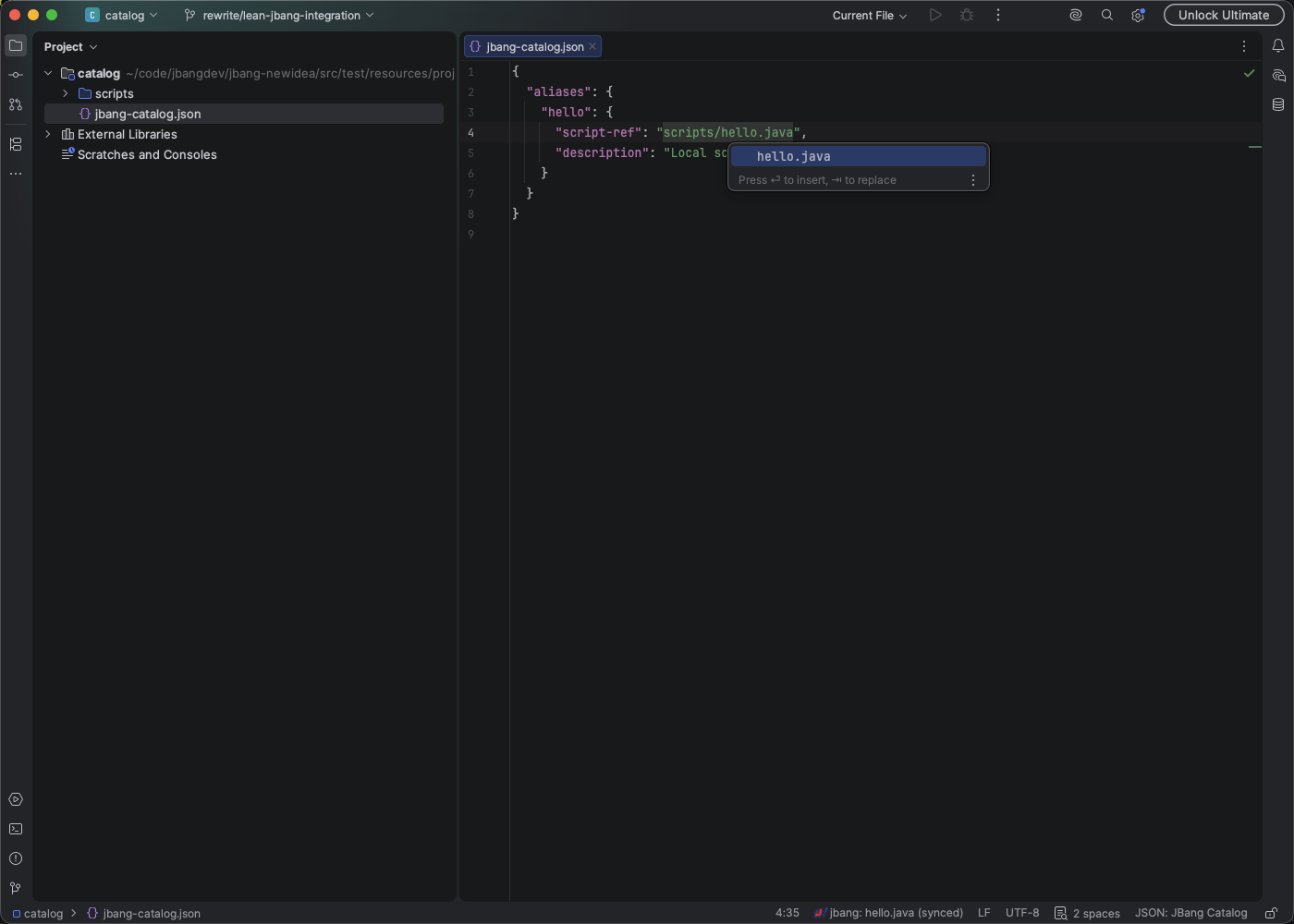
Task: Open editor tabs options menu
Action: pos(1244,46)
